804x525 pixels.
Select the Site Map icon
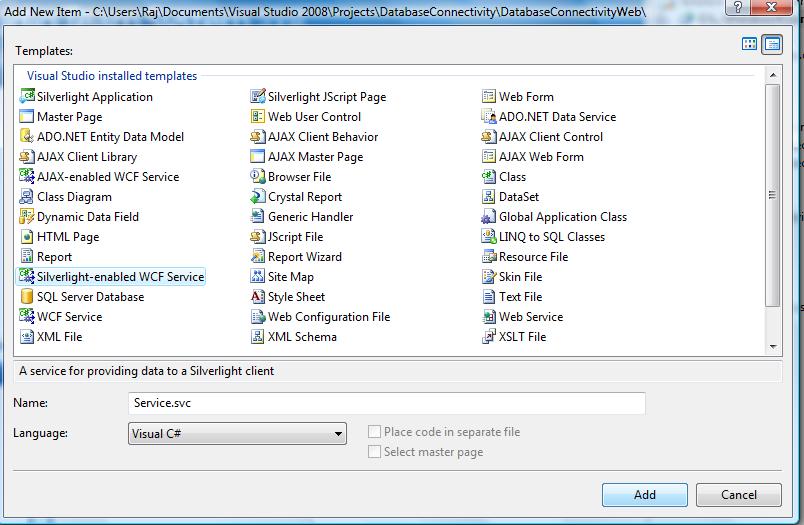(x=257, y=276)
